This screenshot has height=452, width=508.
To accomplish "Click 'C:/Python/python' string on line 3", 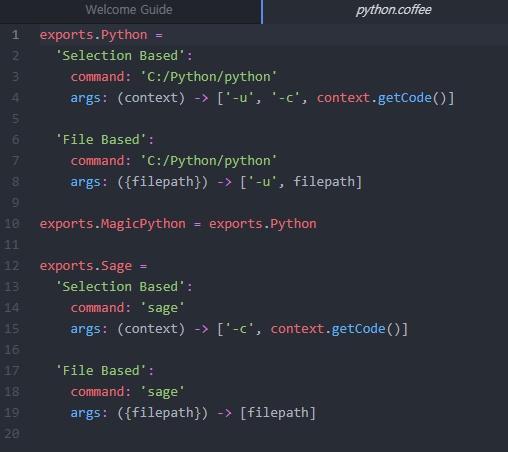I will 208,77.
